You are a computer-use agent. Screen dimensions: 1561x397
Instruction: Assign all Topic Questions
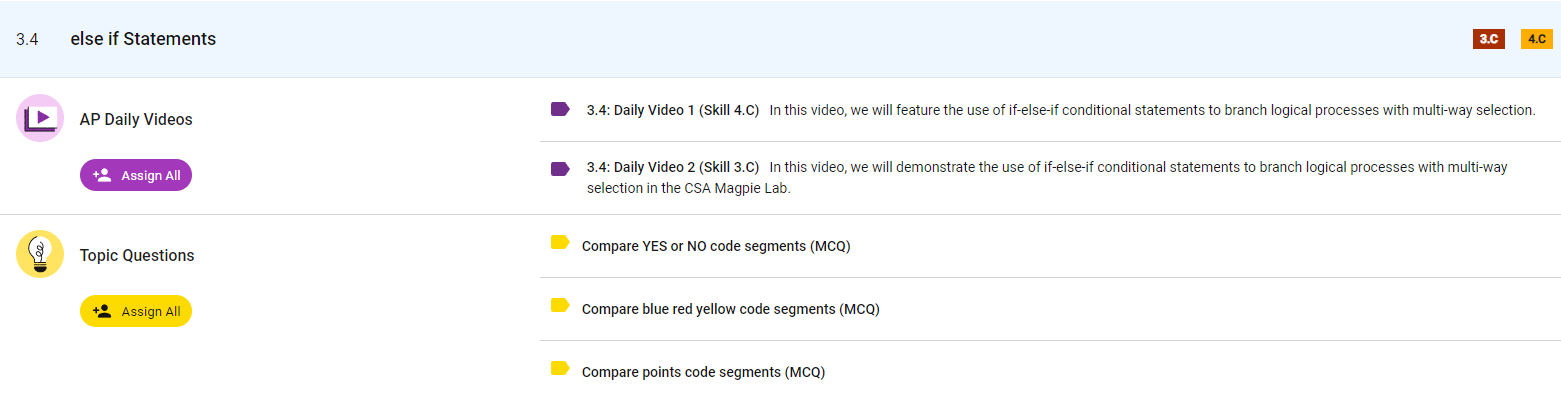click(x=136, y=311)
